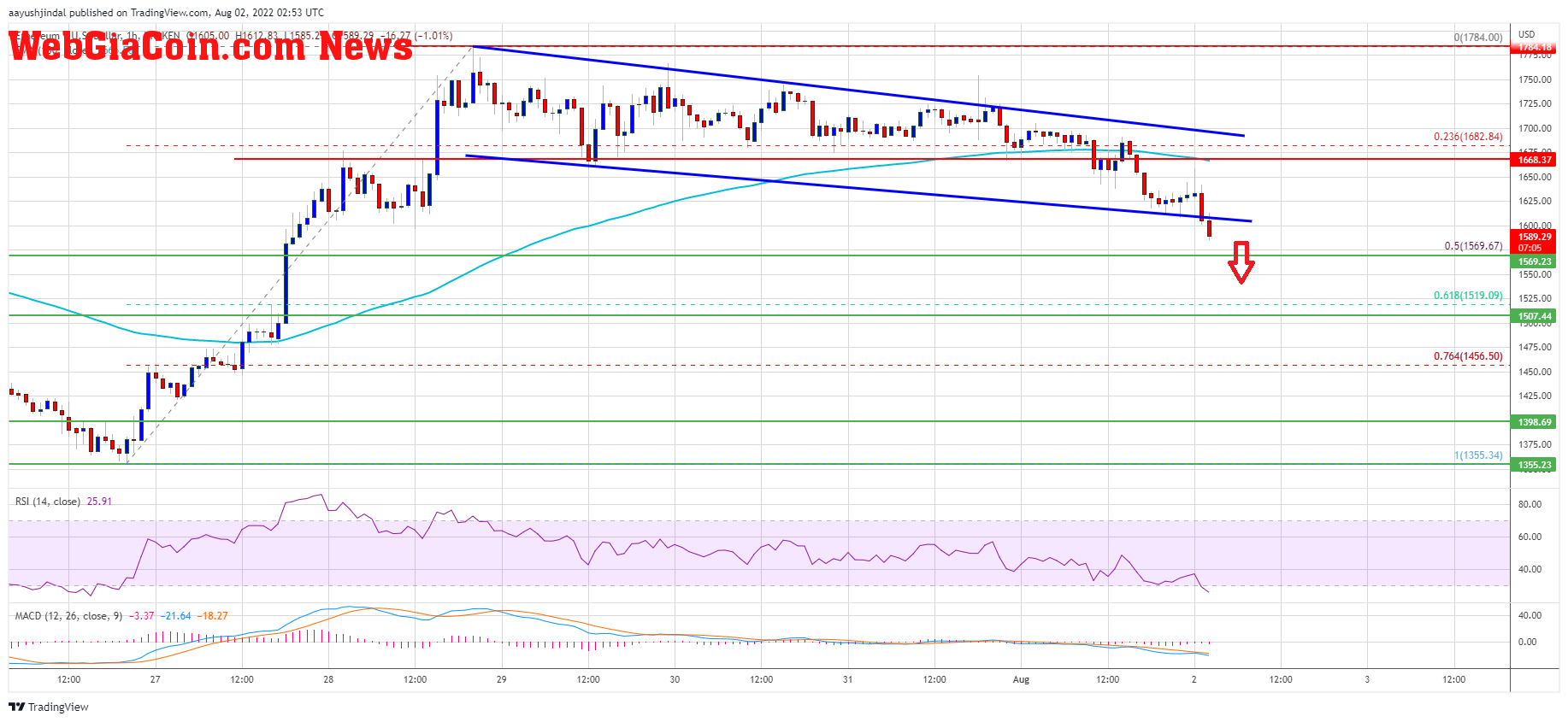Click the 1750.00 tick on the price axis
1568x722 pixels.
click(1535, 79)
